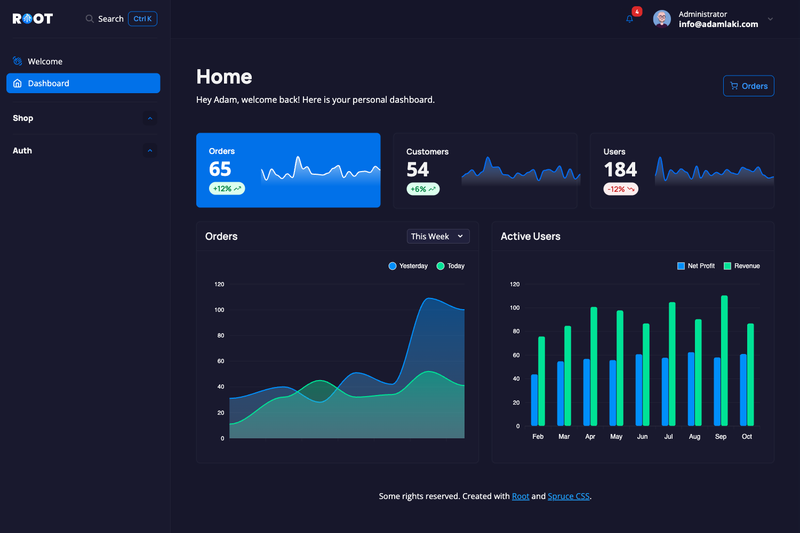Click the ROOT logo
The image size is (800, 533).
(x=33, y=19)
